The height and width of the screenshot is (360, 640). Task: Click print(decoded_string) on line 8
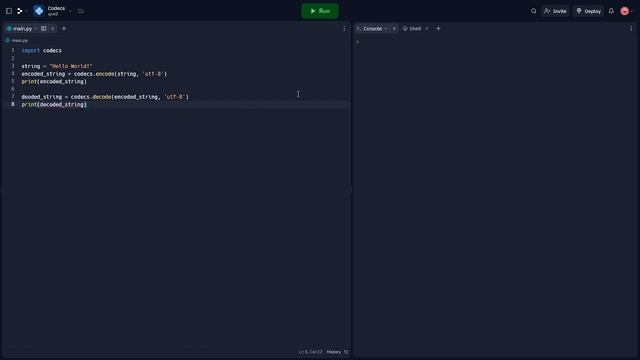54,105
